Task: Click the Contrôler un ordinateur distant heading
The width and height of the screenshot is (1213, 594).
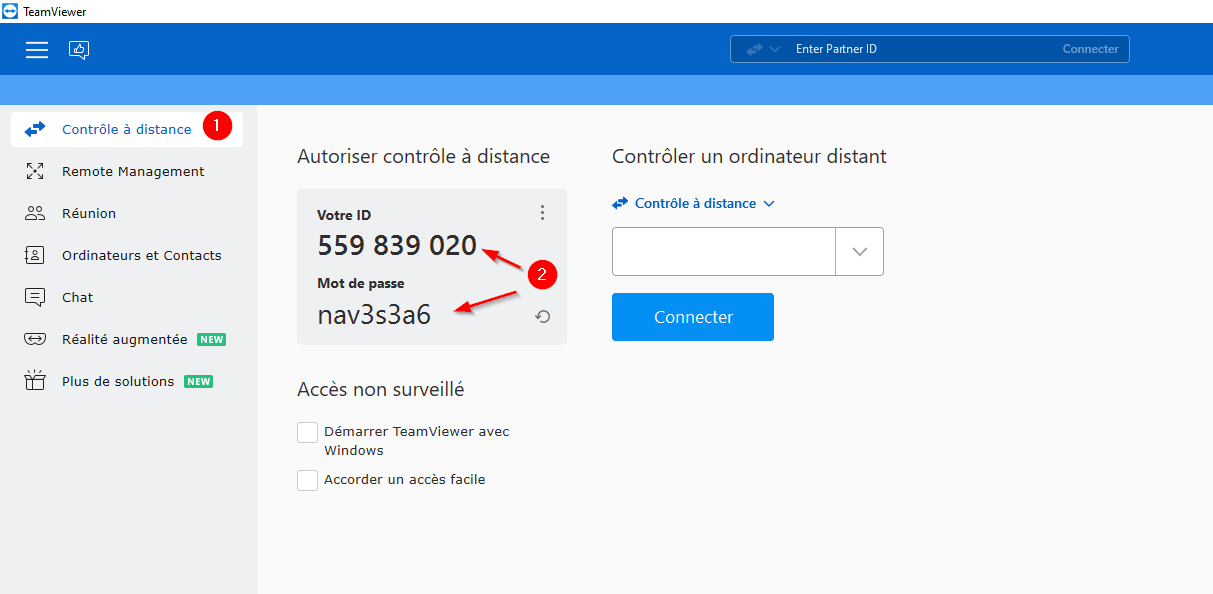Action: [x=749, y=157]
